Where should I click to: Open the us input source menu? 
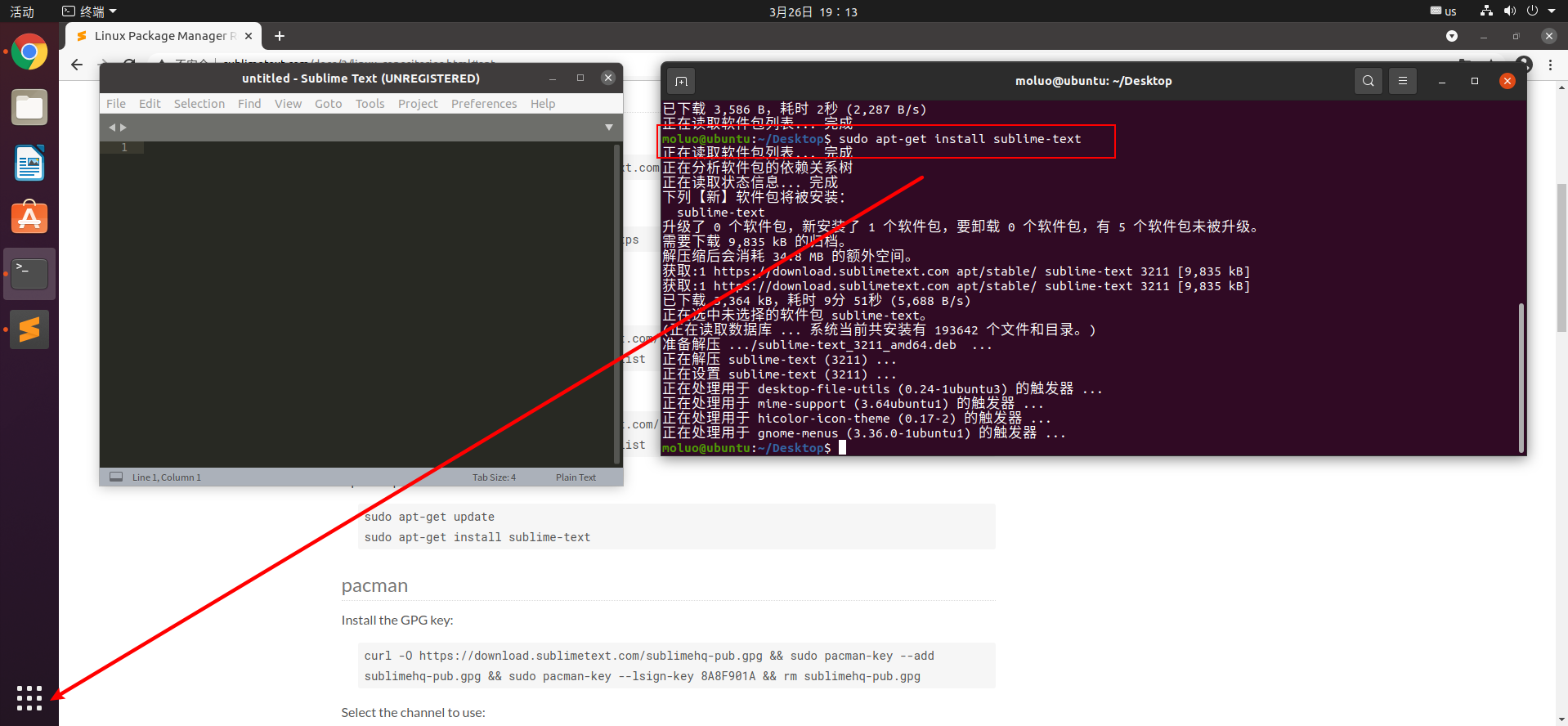1444,11
